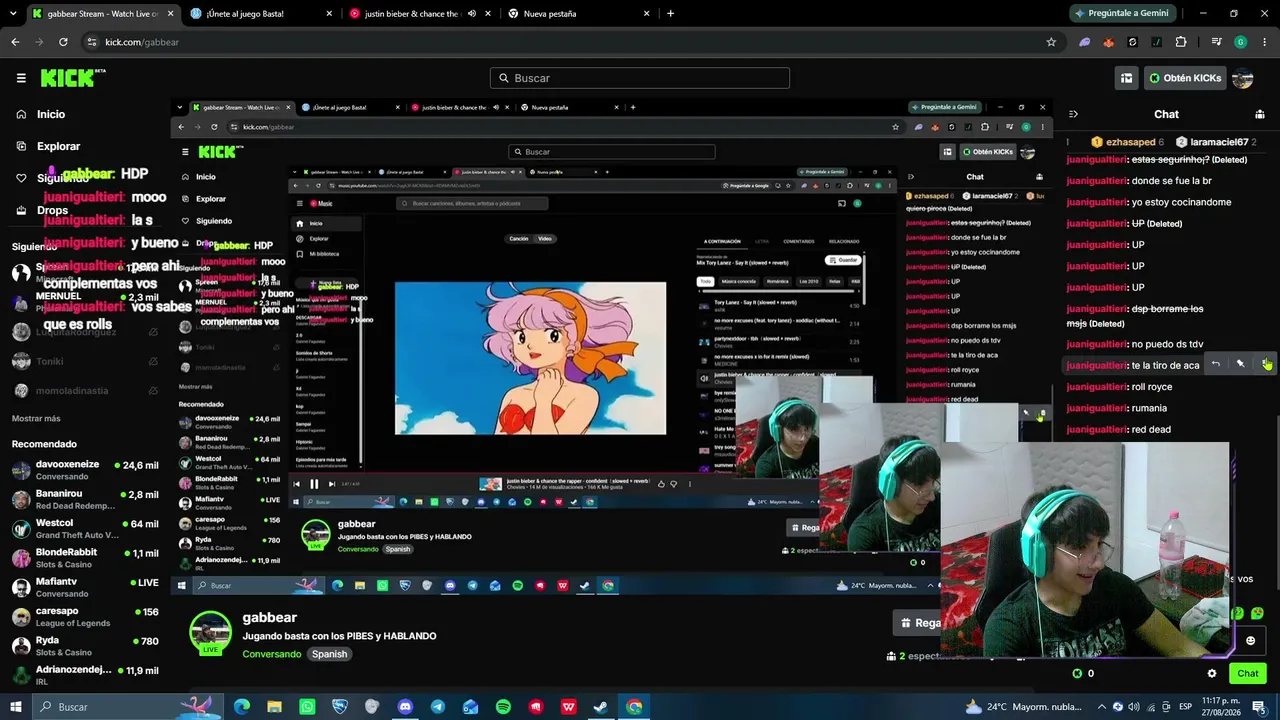Show hidden system tray icons

(x=1101, y=707)
